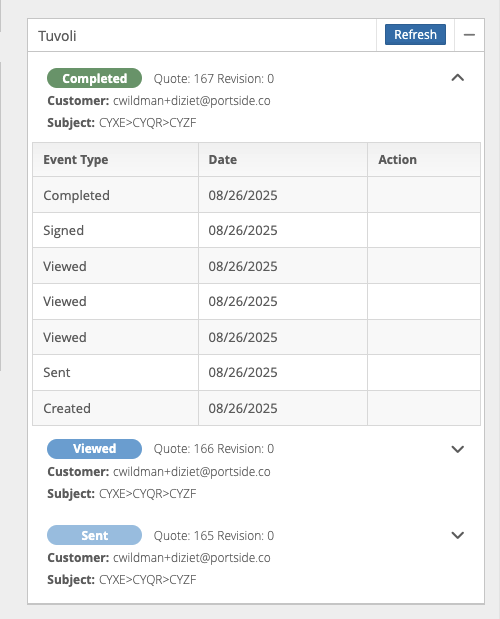Click the green Completed status badge
This screenshot has width=500, height=619.
(x=94, y=78)
